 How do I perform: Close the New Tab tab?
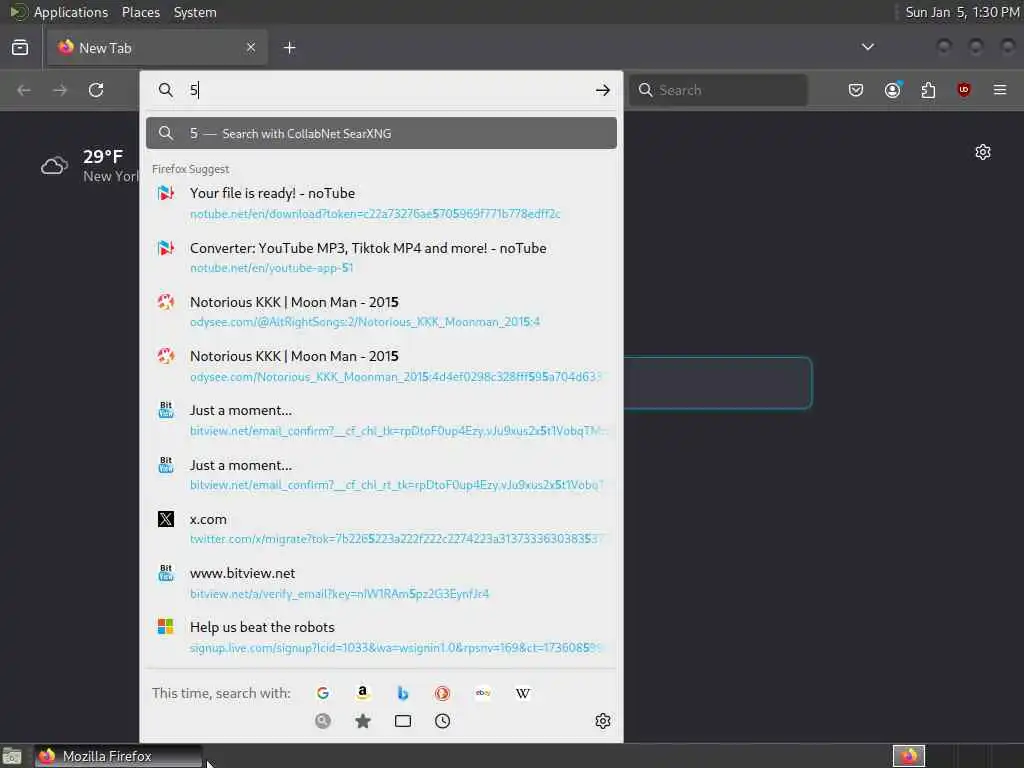(x=251, y=47)
